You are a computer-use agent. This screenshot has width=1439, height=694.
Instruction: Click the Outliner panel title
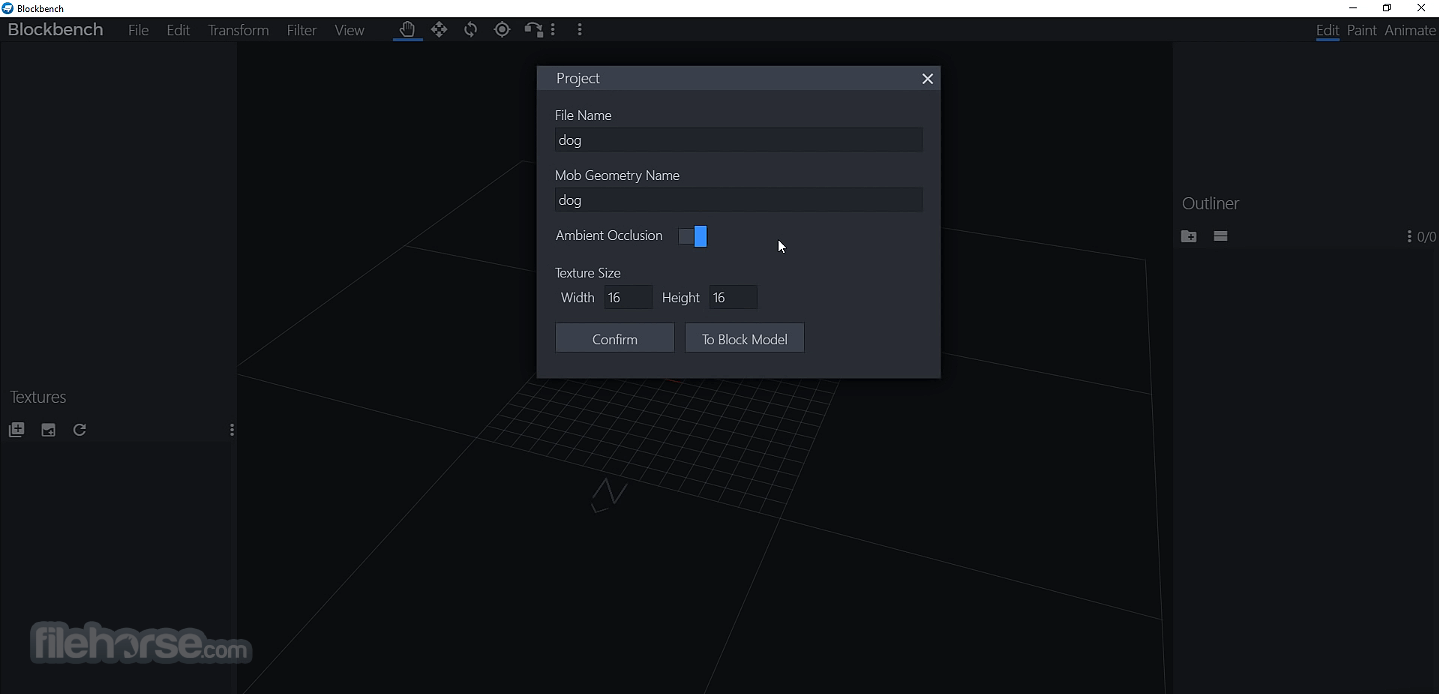(x=1210, y=203)
